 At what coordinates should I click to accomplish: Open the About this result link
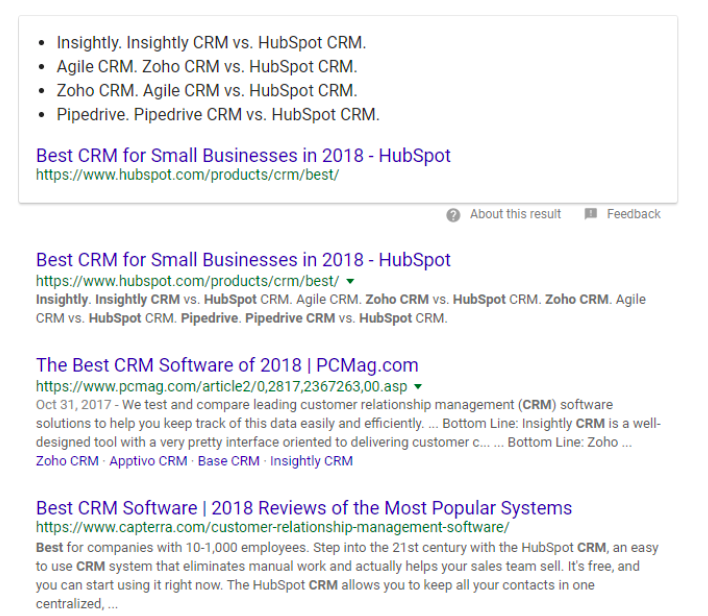515,214
